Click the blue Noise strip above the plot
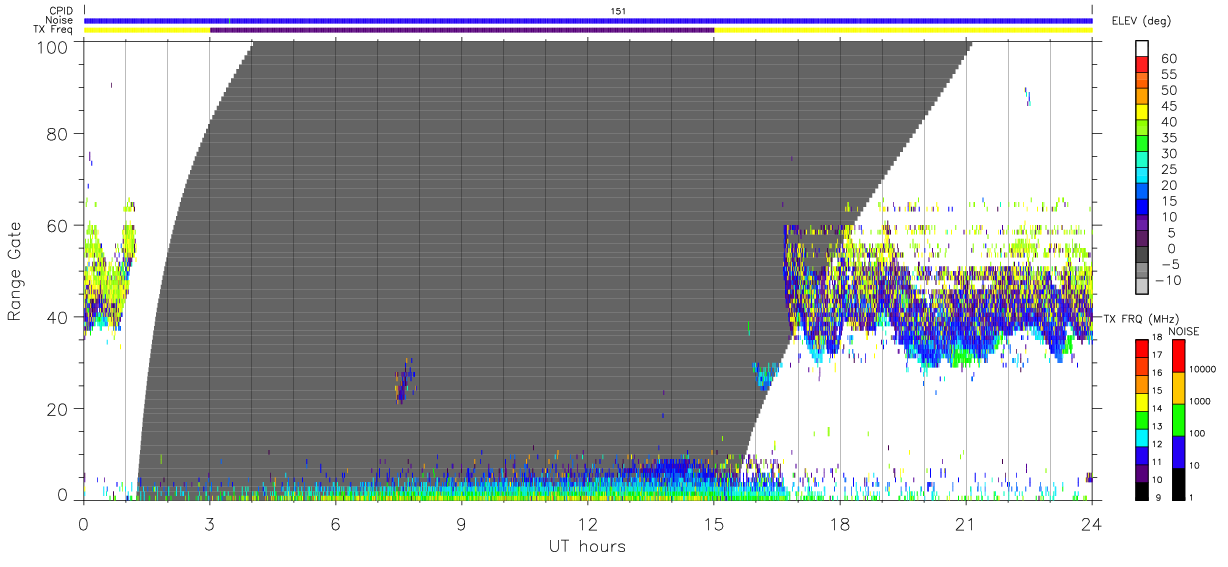Viewport: 1228px width, 567px height. [x=588, y=20]
